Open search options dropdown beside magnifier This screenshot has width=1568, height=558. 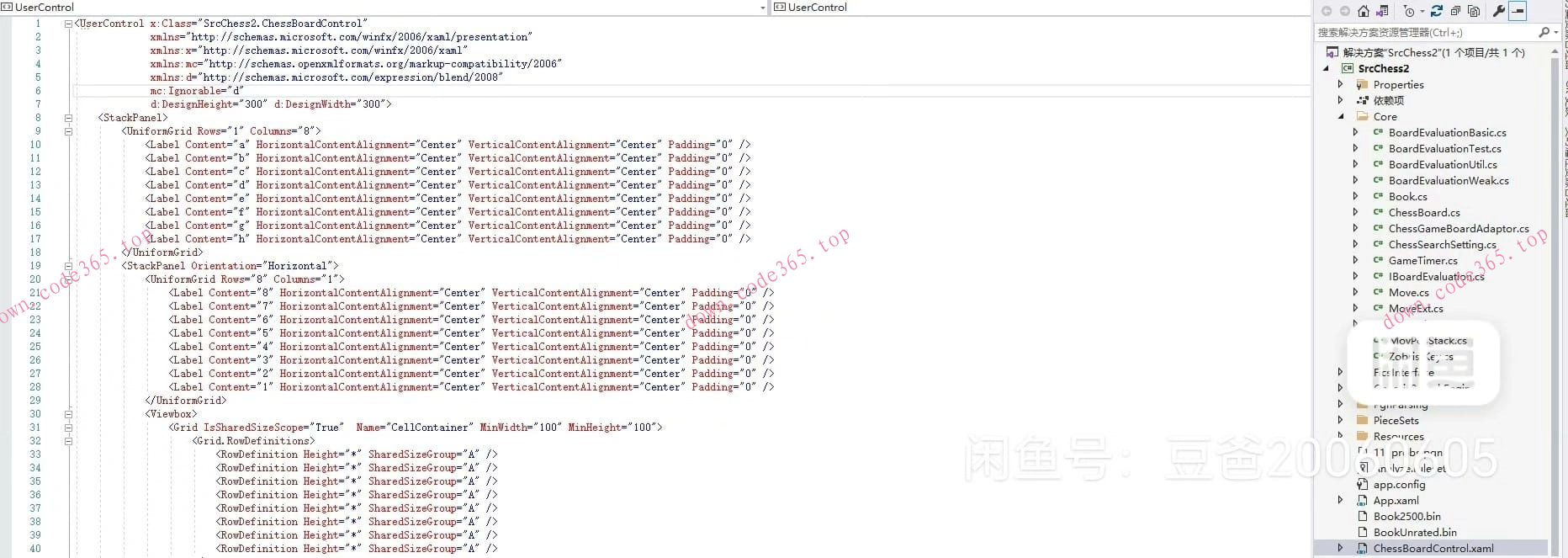[1556, 32]
